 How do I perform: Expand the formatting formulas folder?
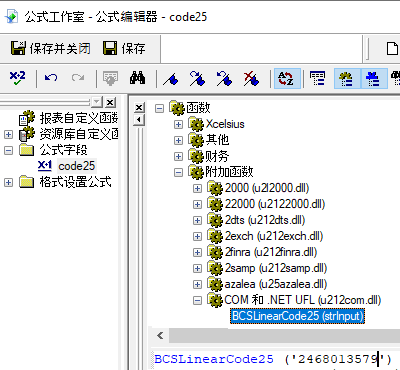coord(8,182)
